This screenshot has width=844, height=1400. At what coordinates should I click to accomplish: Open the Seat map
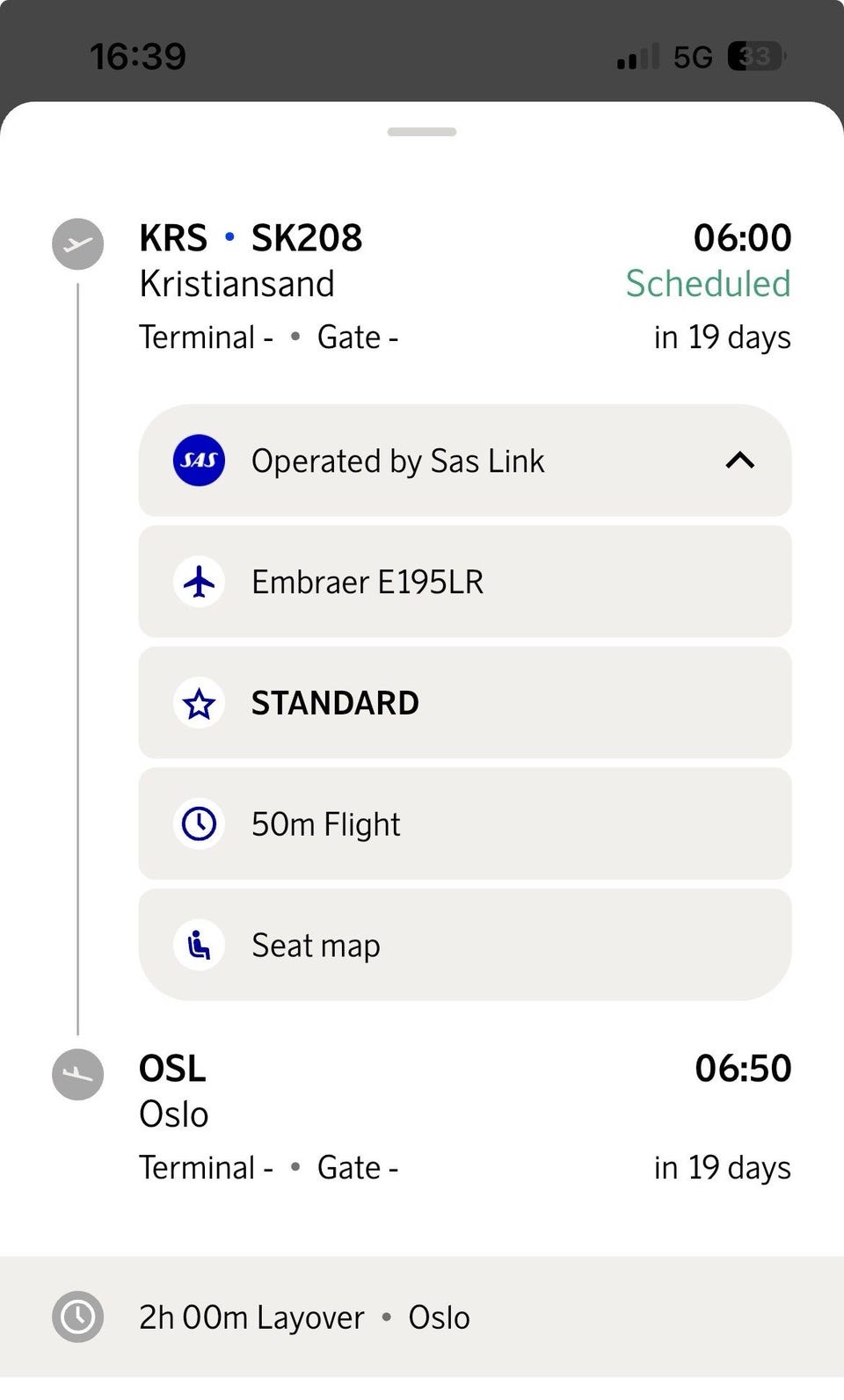(465, 945)
